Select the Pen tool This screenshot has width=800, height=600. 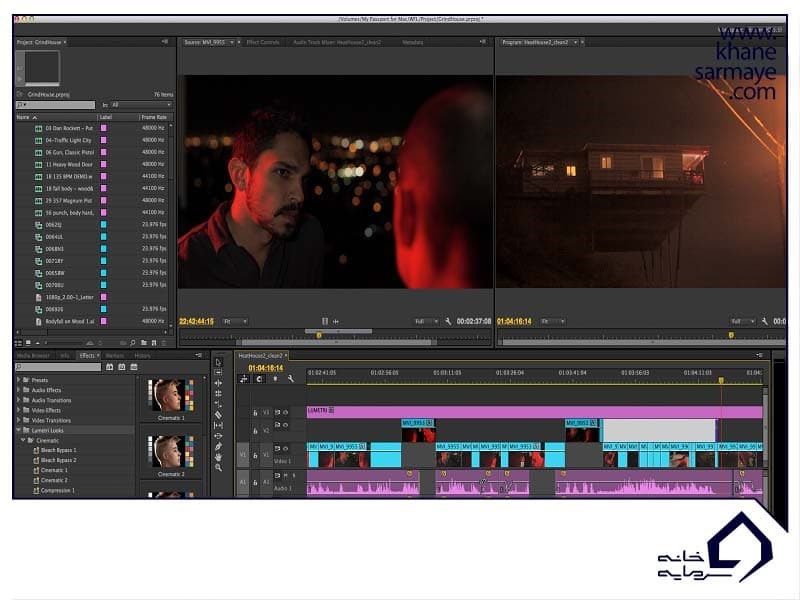(218, 446)
